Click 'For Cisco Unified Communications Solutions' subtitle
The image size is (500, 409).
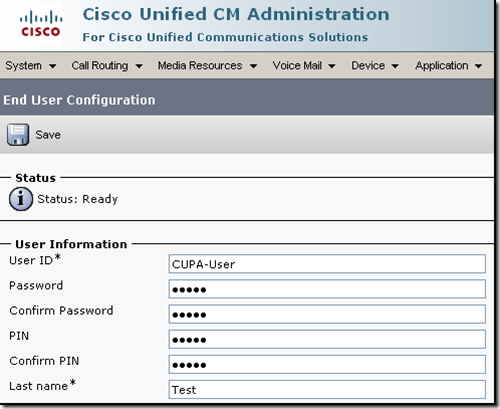click(225, 37)
